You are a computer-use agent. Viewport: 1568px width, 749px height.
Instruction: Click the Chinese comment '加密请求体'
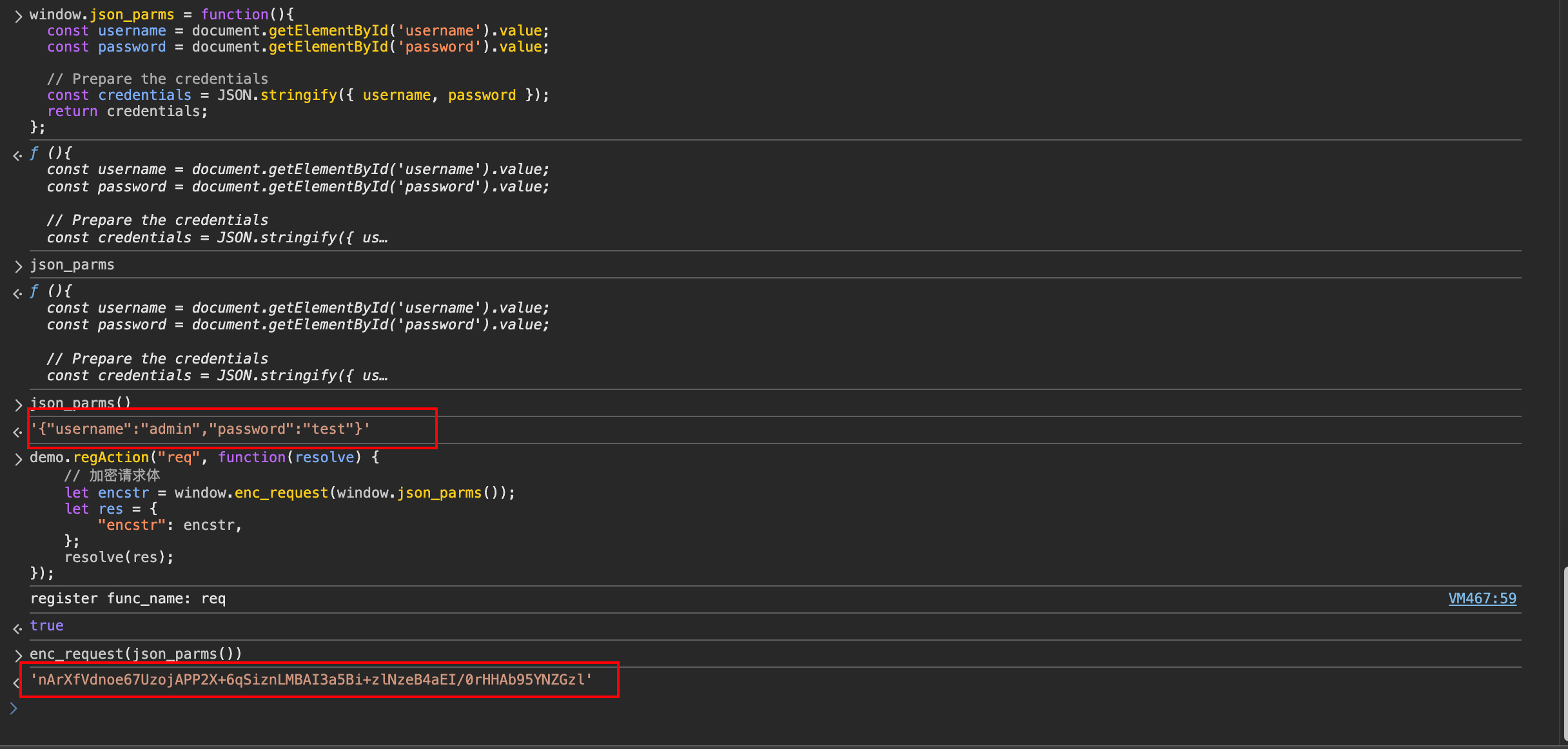[124, 475]
